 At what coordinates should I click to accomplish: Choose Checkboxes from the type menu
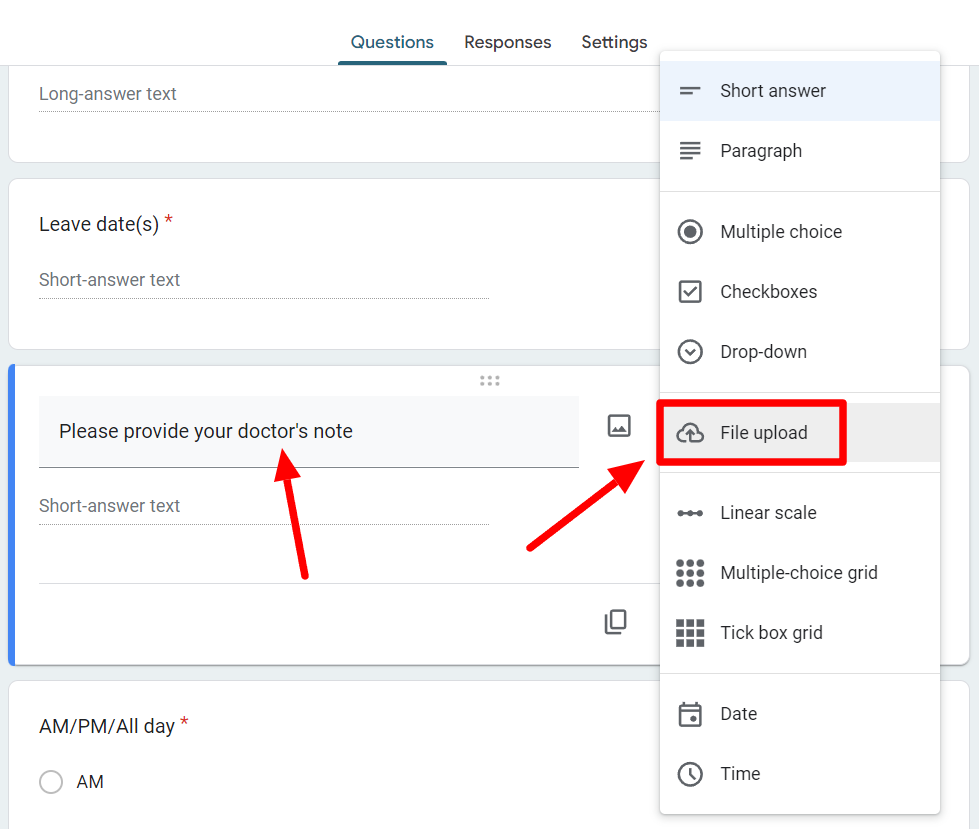click(x=800, y=292)
